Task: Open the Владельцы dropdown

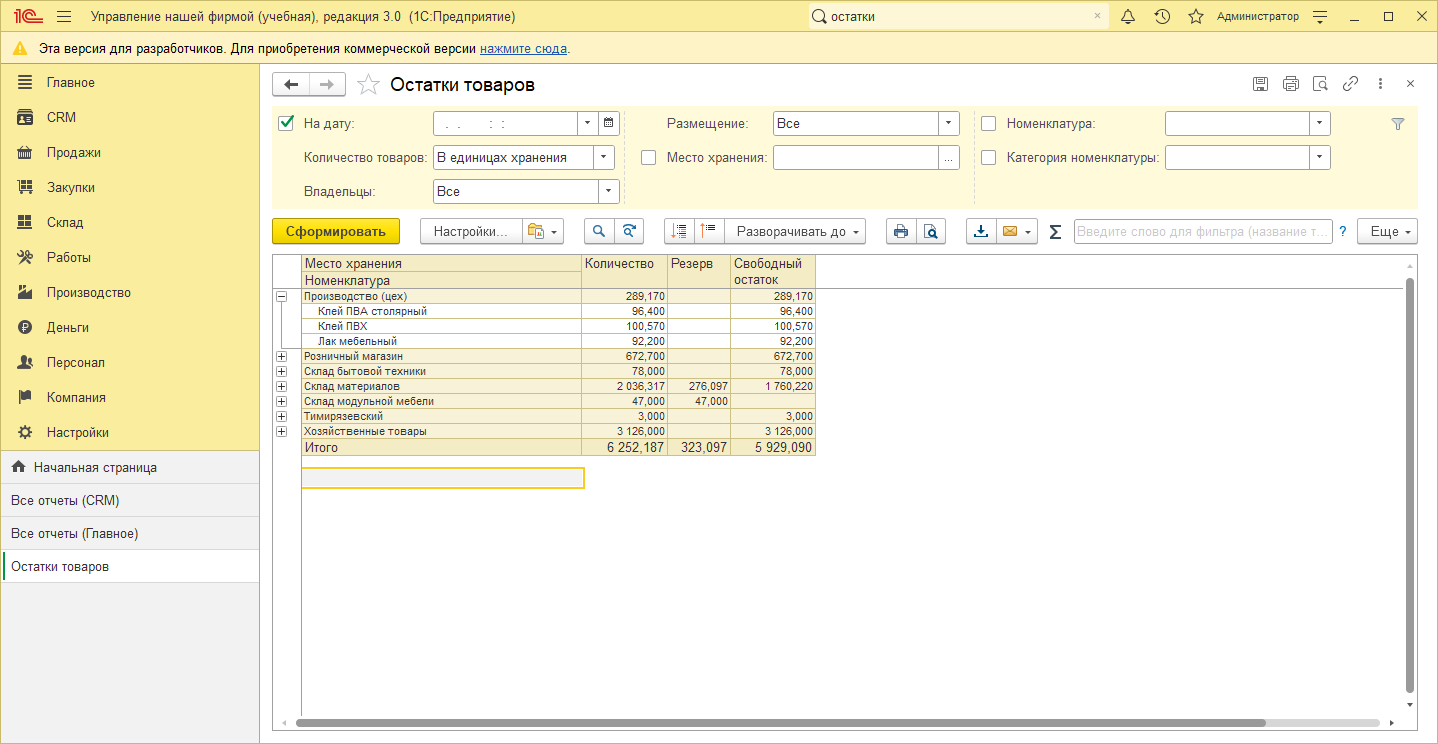Action: tap(608, 191)
